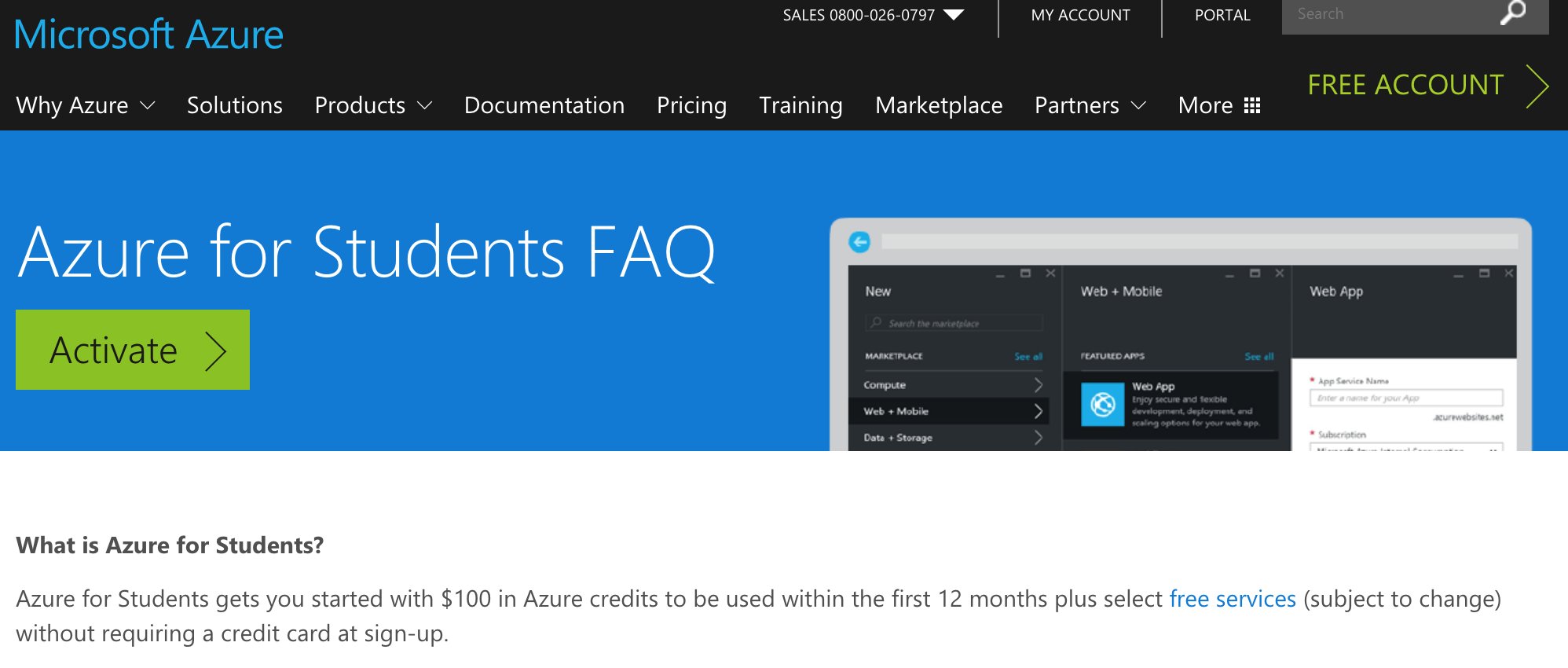The image size is (1568, 668).
Task: Expand the Why Azure menu
Action: pyautogui.click(x=86, y=105)
